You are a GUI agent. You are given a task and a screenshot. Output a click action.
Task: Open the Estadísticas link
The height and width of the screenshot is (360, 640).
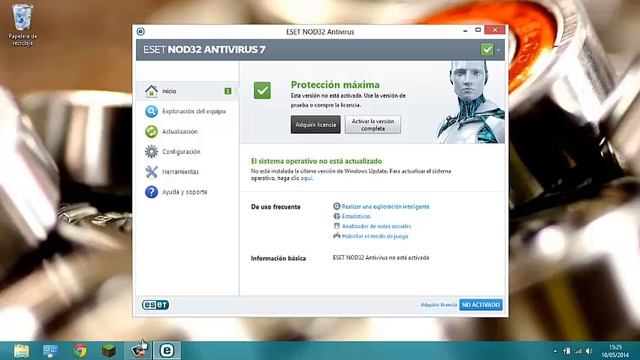356,216
